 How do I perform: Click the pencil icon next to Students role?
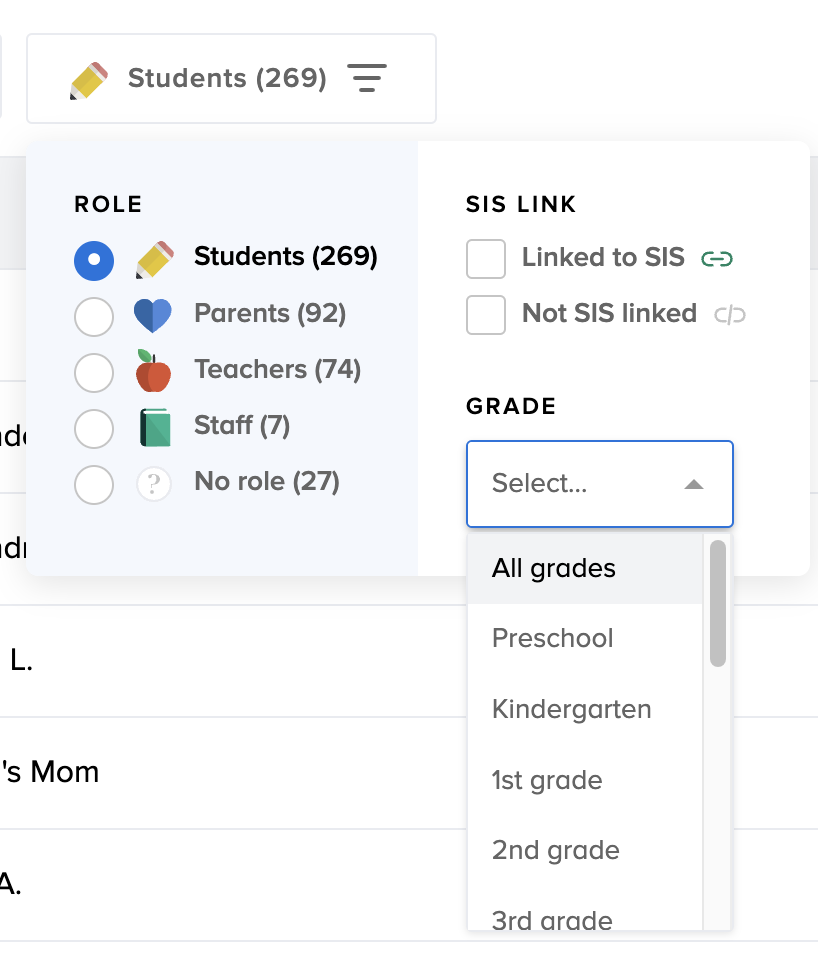154,259
